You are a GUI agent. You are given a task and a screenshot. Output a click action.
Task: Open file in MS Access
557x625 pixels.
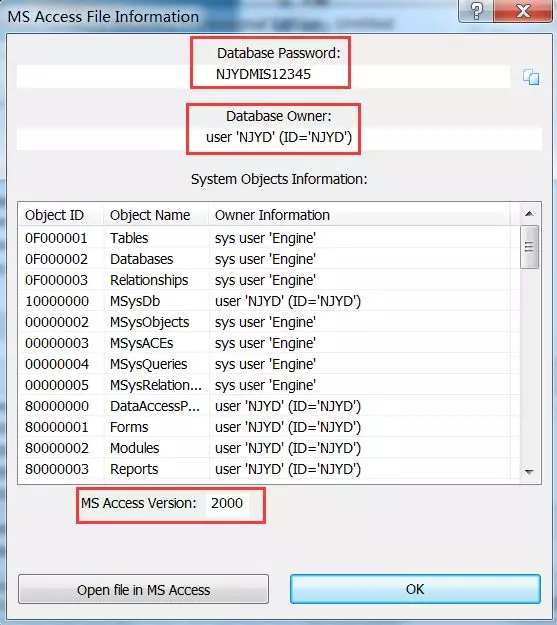[143, 589]
